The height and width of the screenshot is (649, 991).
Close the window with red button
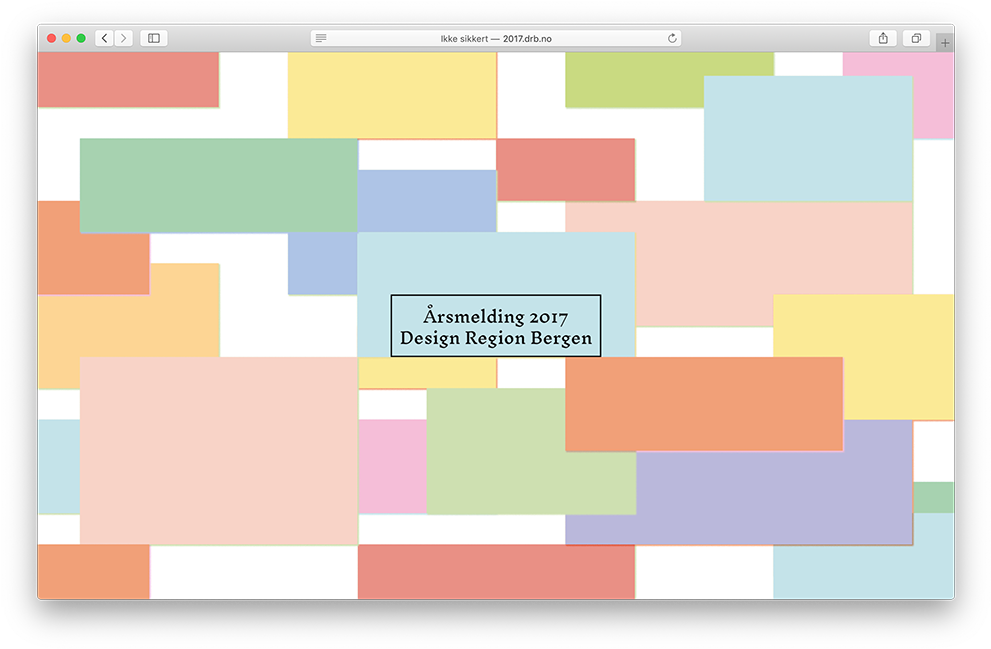coord(52,39)
